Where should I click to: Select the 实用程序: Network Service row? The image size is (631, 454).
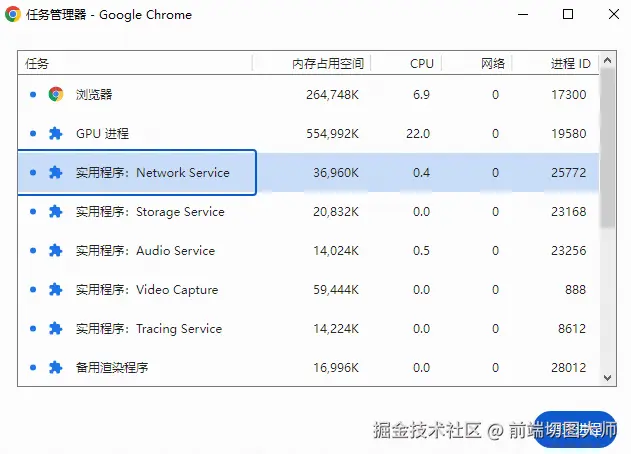pos(308,172)
